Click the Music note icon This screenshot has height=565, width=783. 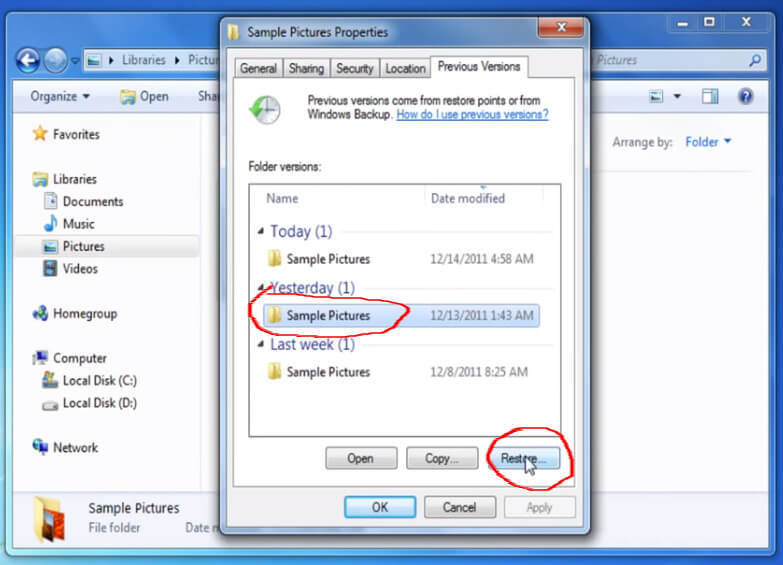click(x=50, y=223)
